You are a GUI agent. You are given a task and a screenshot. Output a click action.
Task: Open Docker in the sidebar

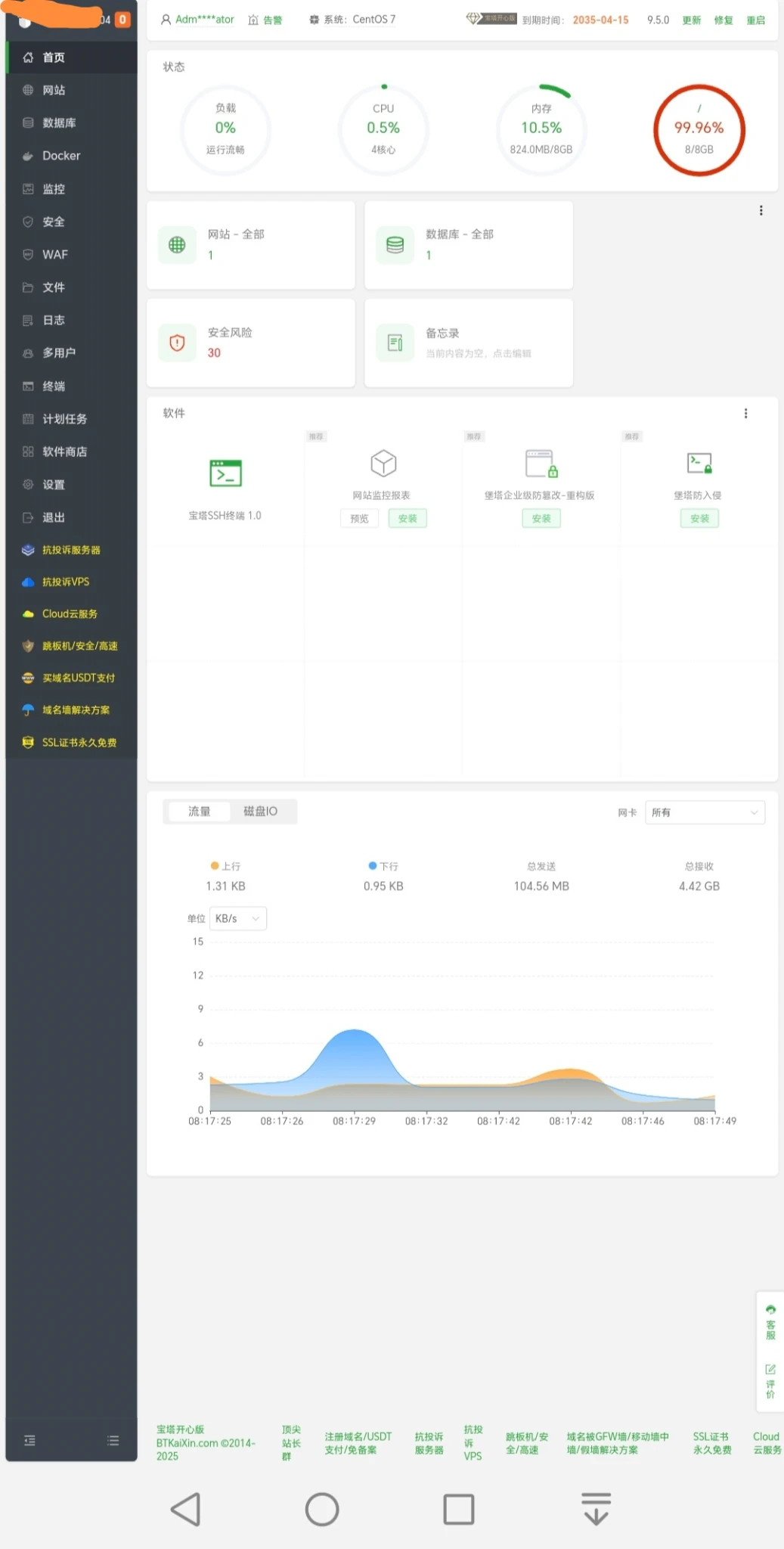61,156
